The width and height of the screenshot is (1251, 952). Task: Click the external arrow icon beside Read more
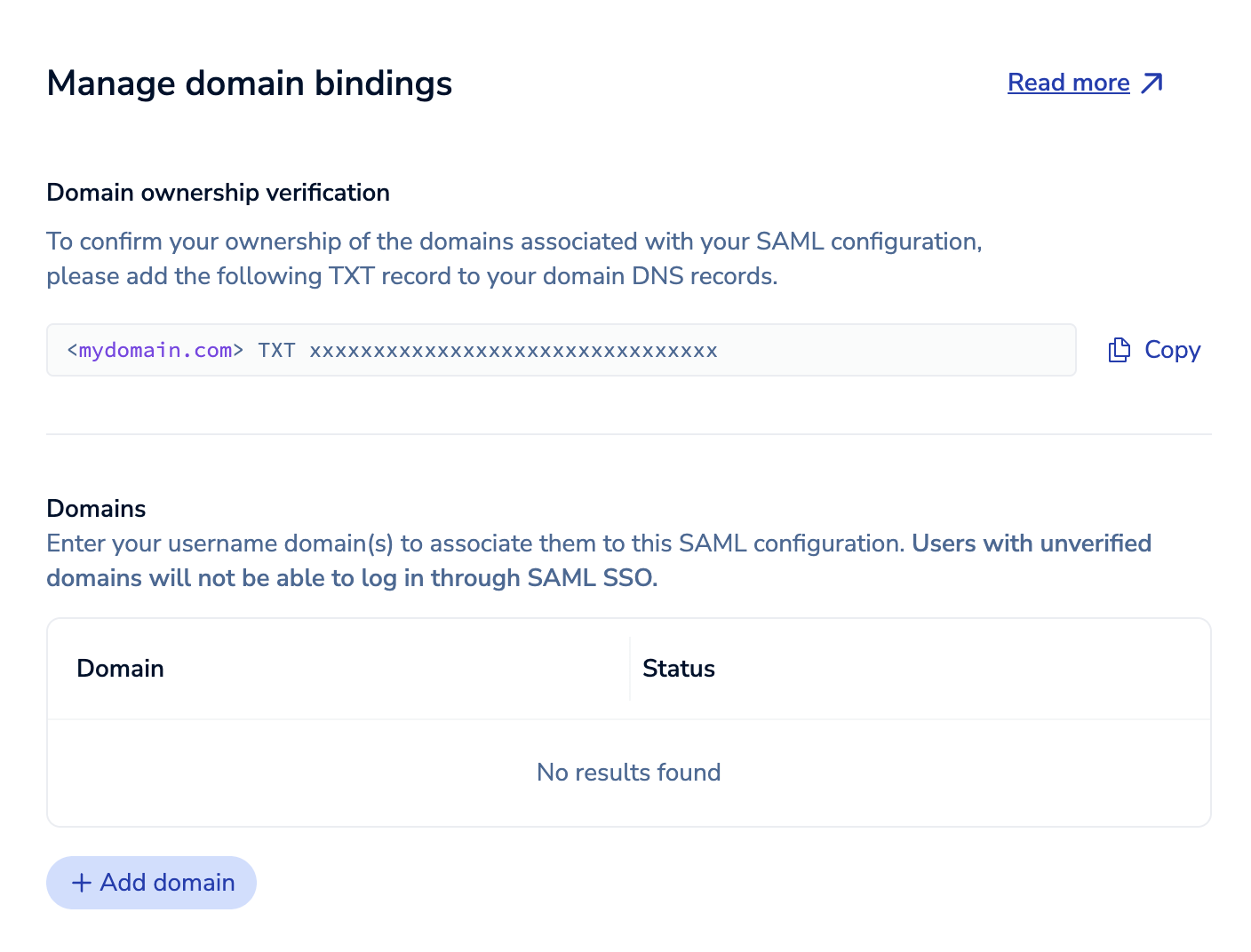pos(1151,83)
